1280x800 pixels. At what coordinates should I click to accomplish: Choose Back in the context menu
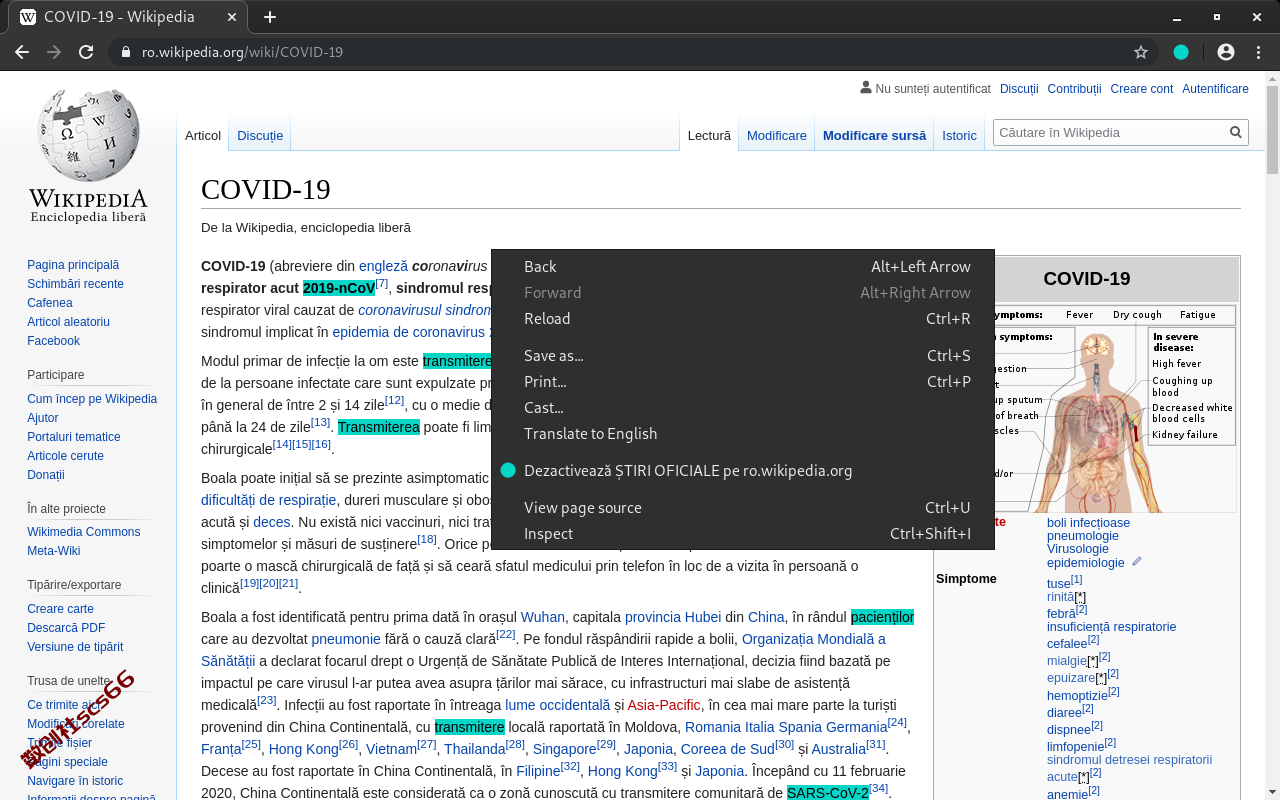(743, 266)
